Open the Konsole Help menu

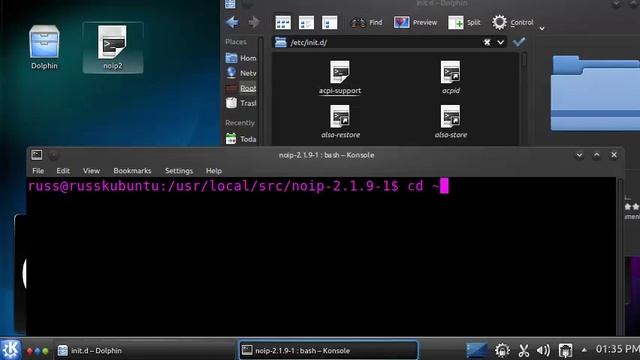click(x=213, y=171)
